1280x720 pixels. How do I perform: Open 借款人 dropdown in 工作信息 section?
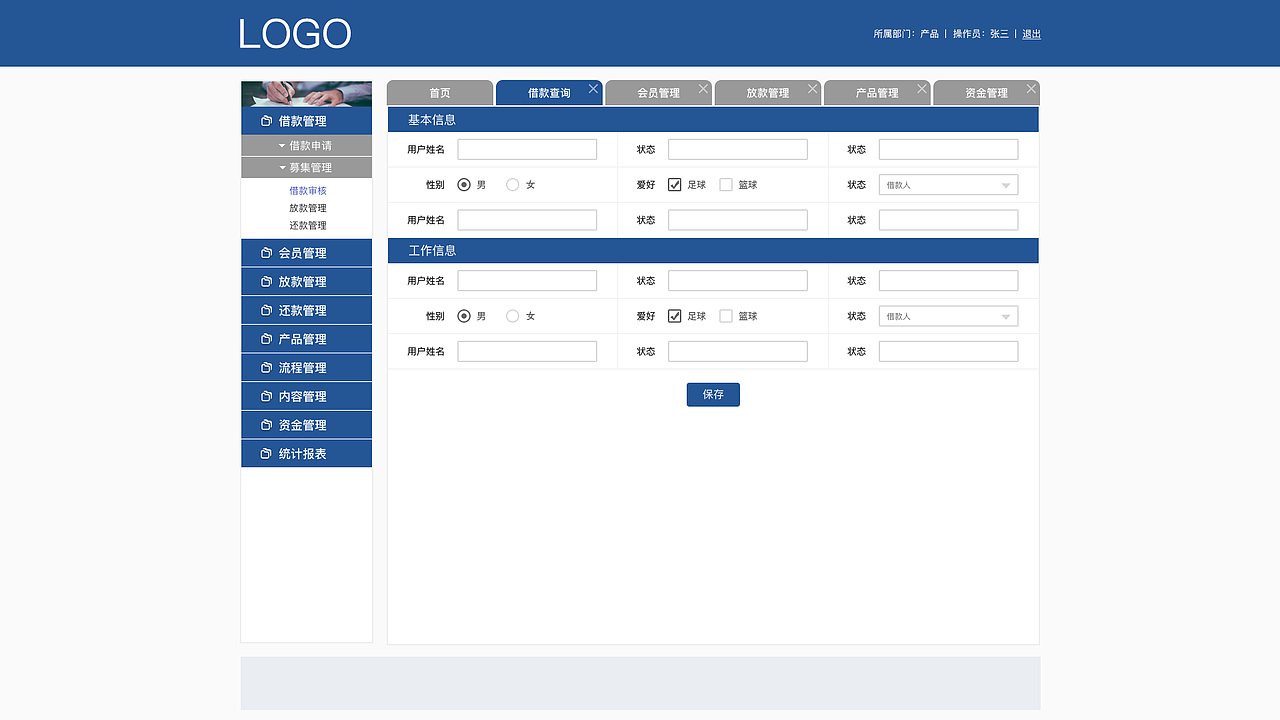tap(948, 316)
